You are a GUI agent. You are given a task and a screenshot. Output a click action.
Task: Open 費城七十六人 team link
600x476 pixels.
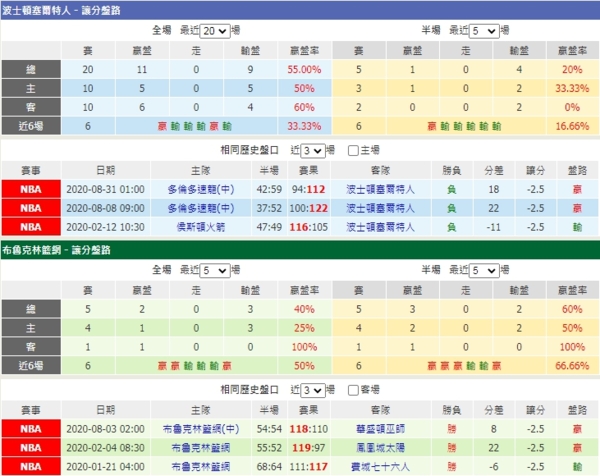pos(380,467)
